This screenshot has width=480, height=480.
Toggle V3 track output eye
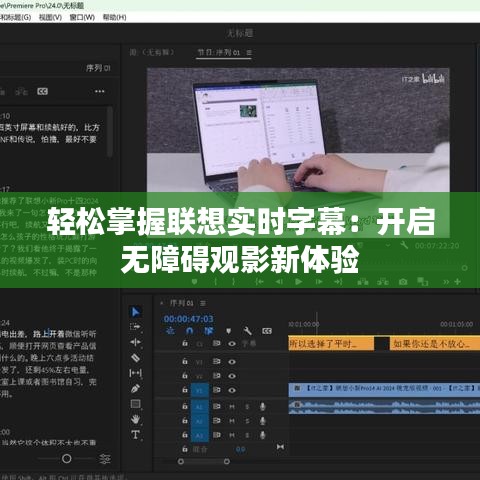tap(232, 362)
